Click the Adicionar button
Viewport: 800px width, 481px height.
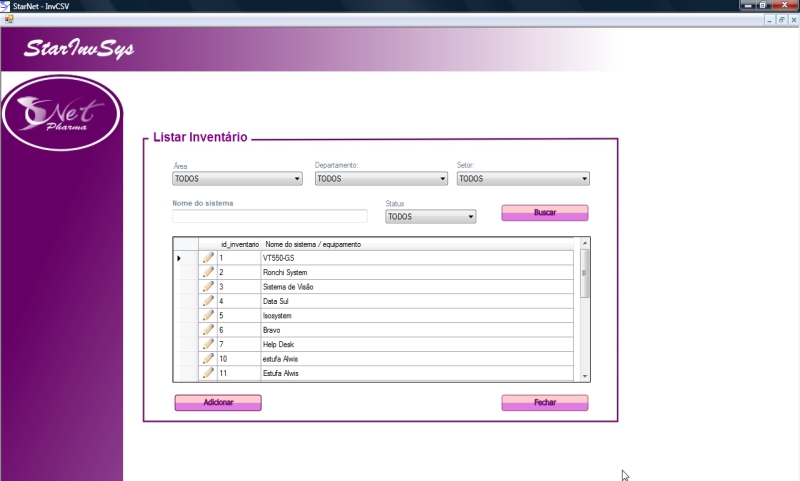tap(218, 403)
